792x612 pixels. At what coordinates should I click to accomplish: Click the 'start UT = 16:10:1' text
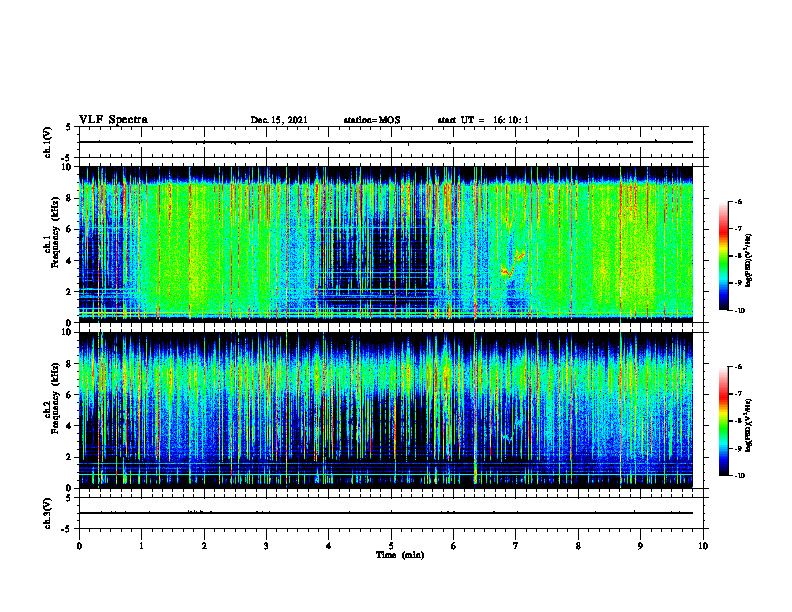coord(483,120)
